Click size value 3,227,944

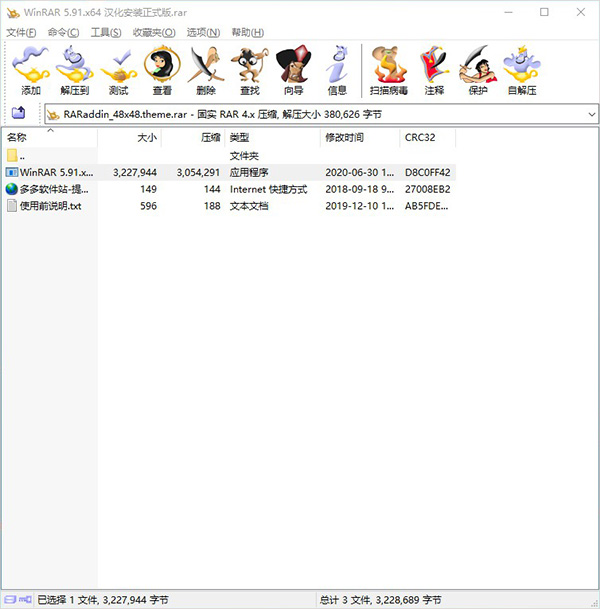click(x=135, y=172)
